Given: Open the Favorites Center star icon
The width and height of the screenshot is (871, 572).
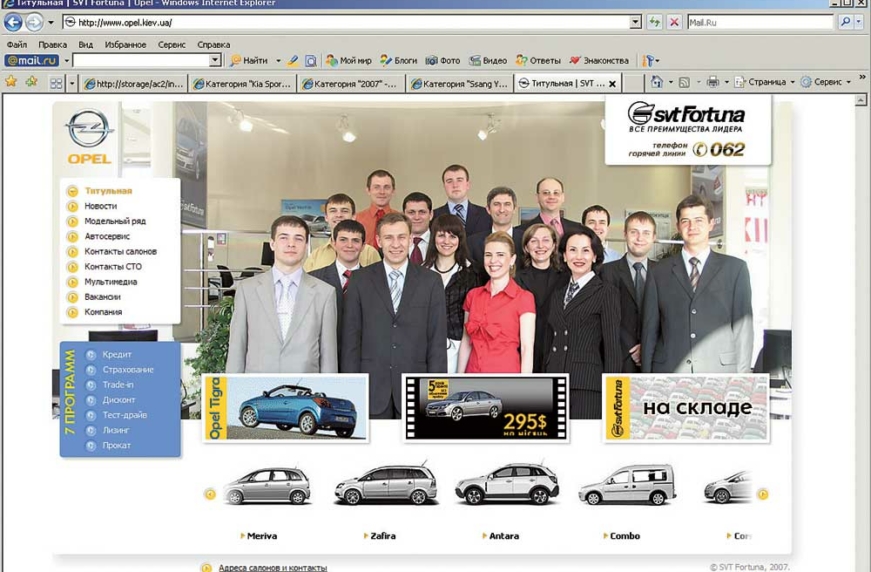Looking at the screenshot, I should [11, 83].
